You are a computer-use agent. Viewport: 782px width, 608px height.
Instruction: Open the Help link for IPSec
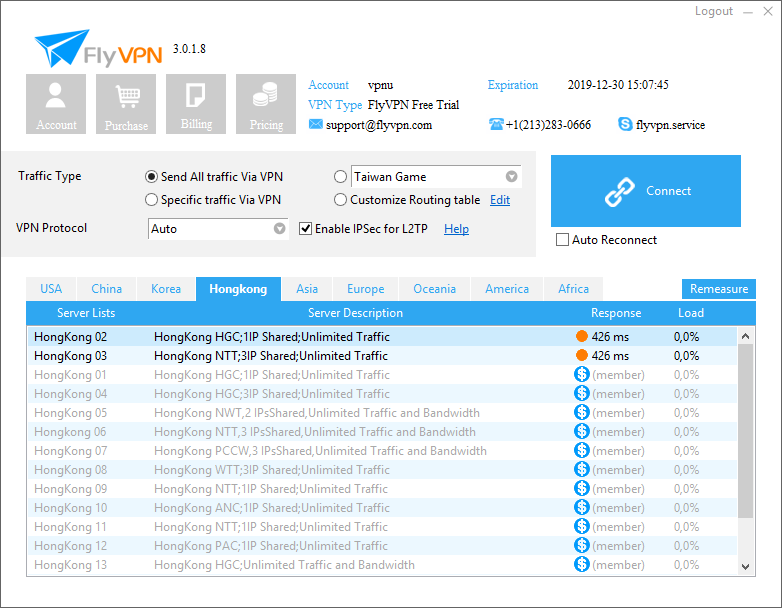456,229
